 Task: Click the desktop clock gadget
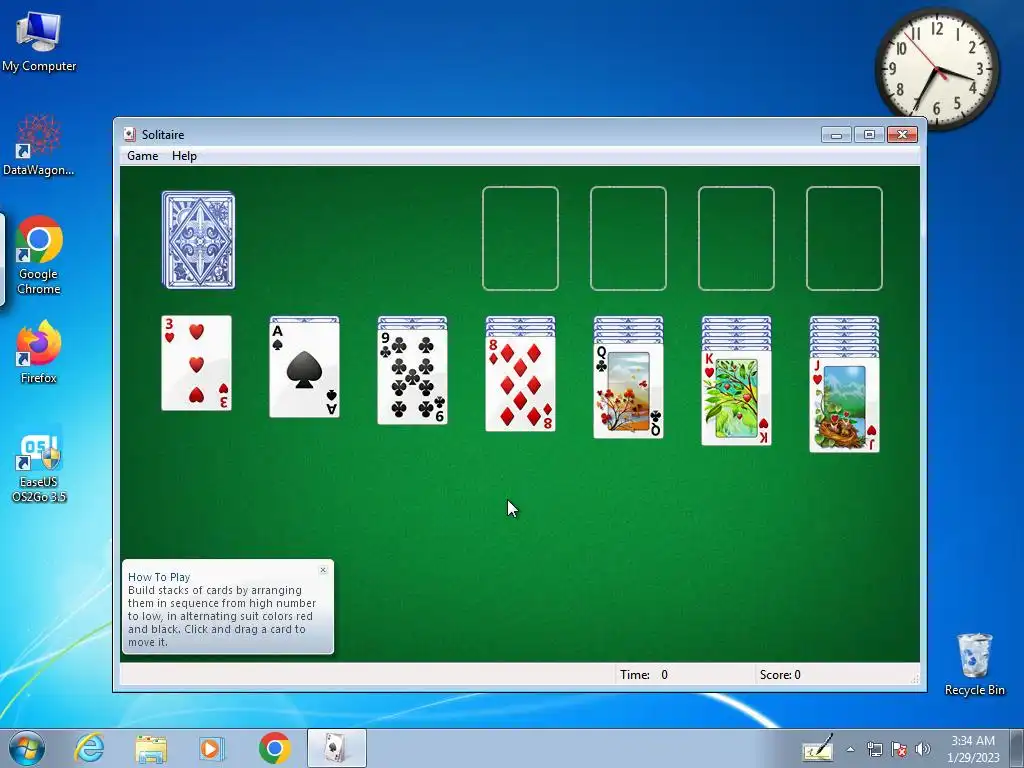937,69
